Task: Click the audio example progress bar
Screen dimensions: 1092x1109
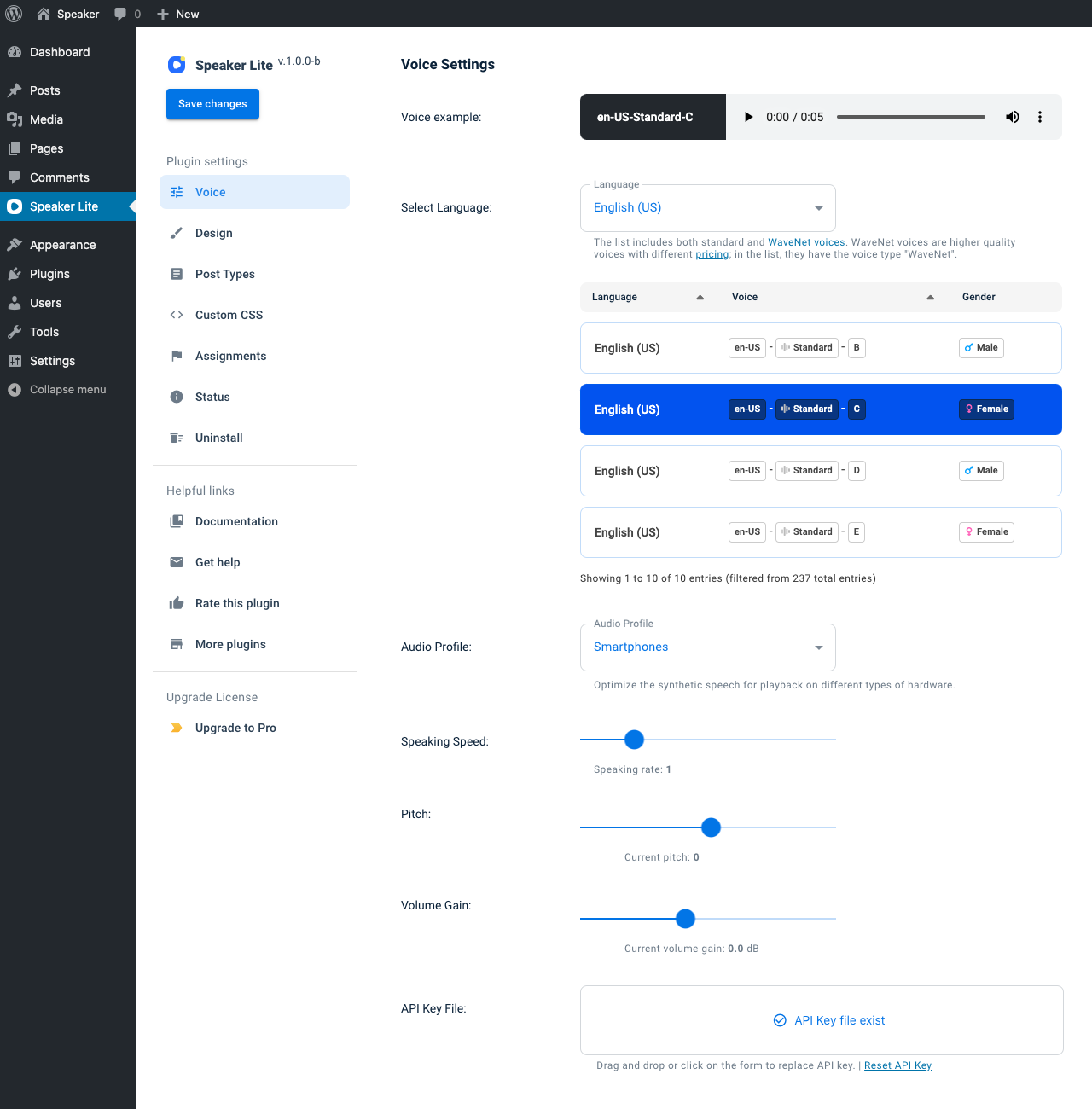Action: pos(911,117)
